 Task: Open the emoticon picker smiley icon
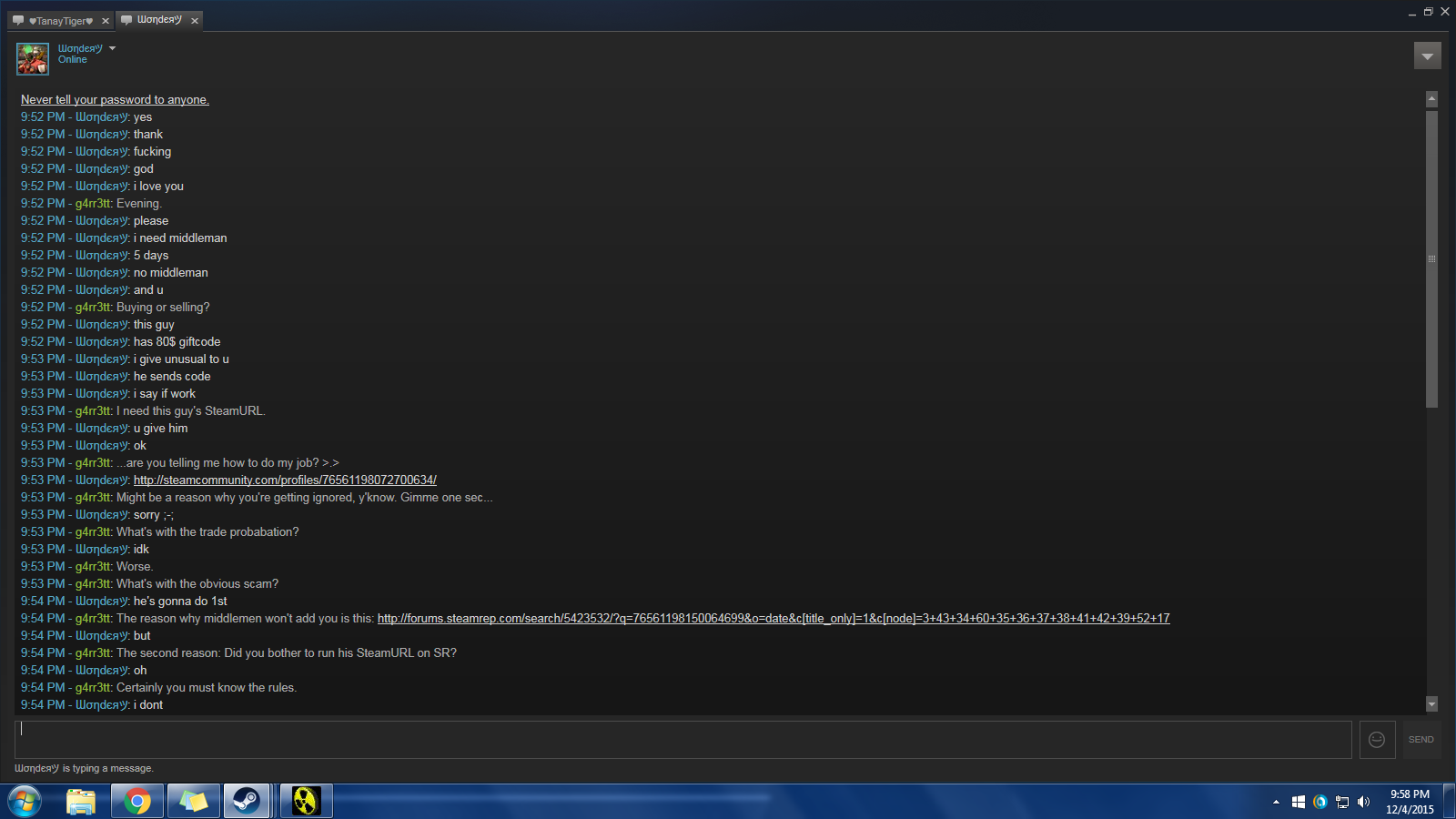1377,740
